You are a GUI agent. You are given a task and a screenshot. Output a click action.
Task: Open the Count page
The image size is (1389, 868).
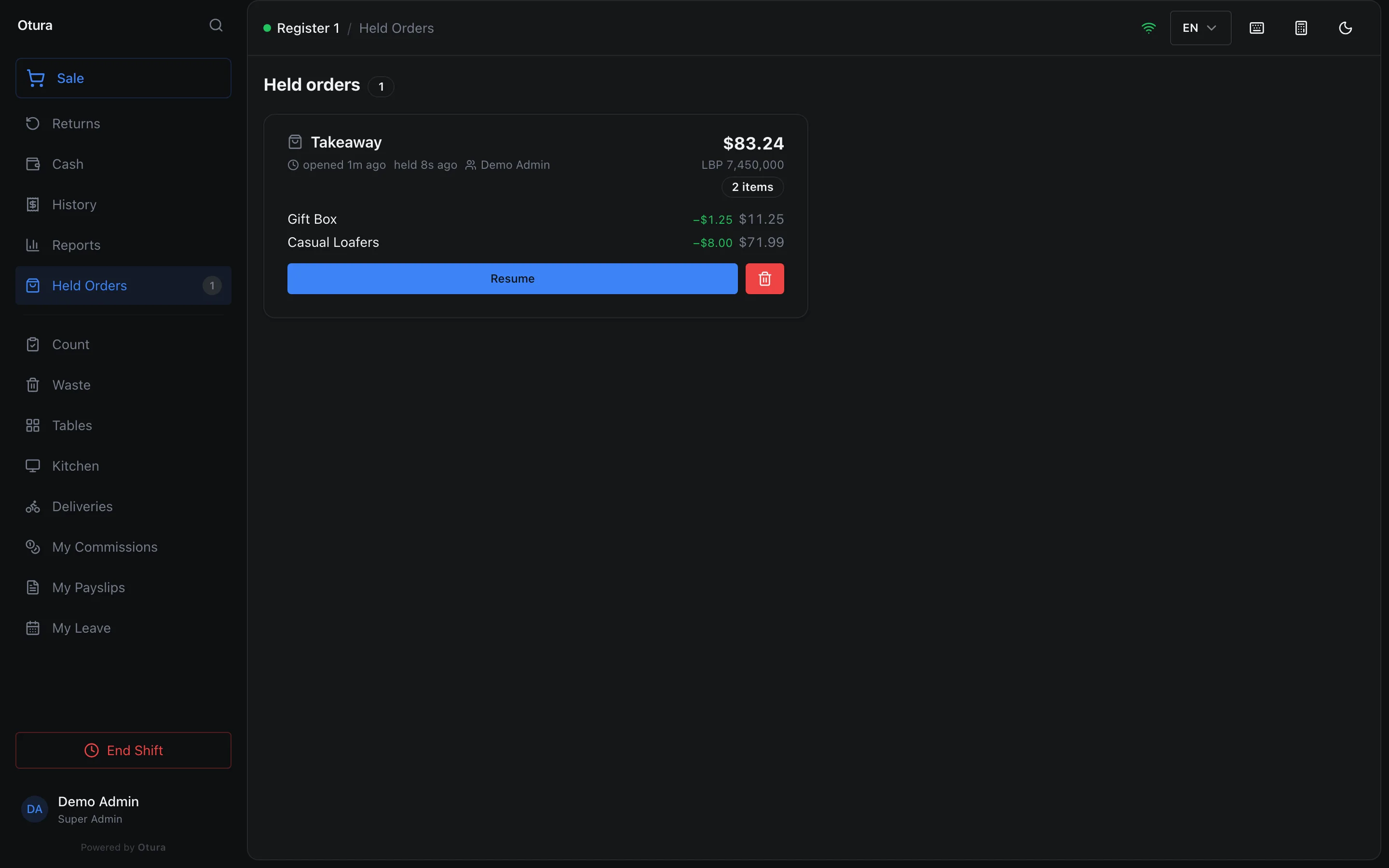click(123, 344)
